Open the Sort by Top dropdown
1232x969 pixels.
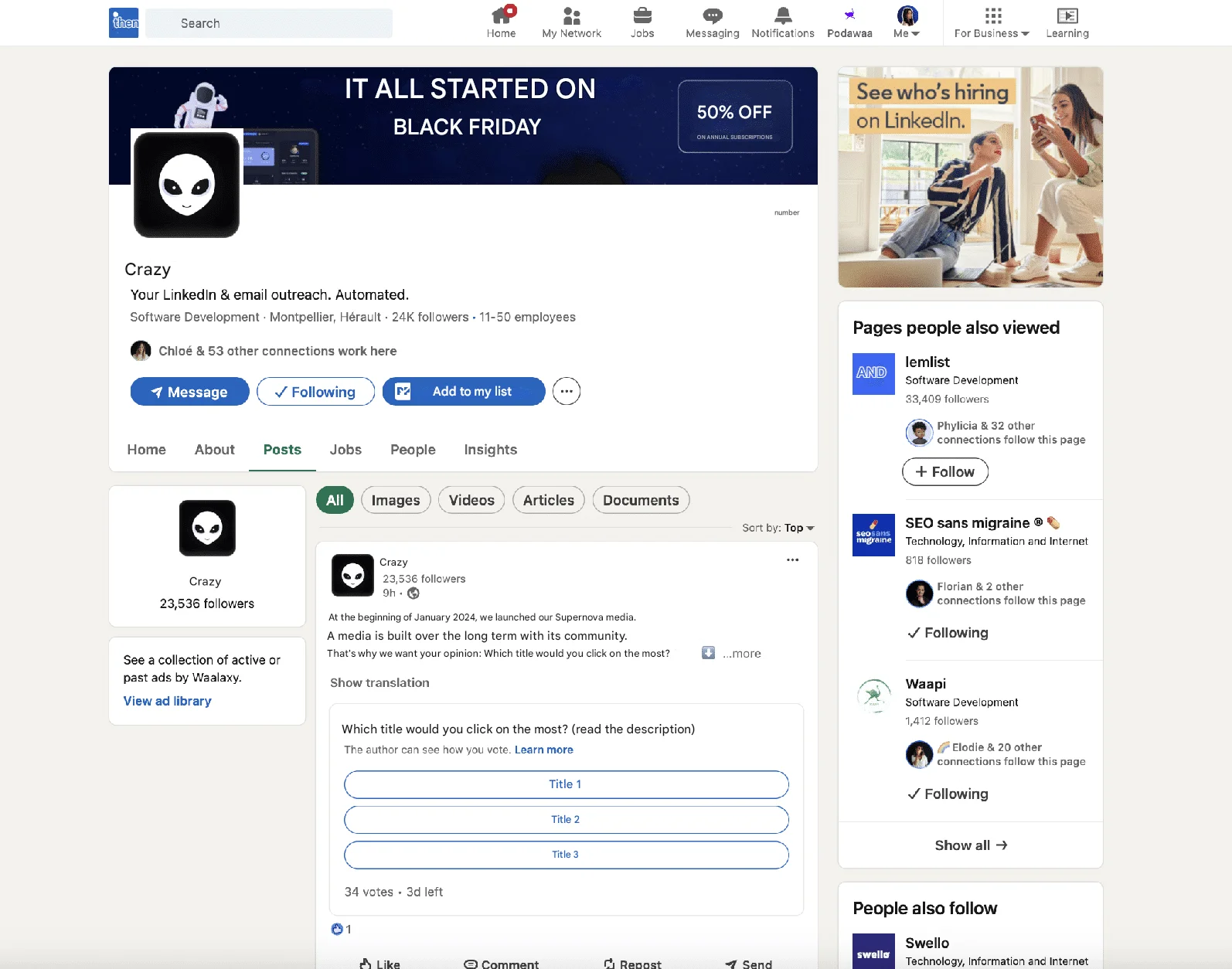tap(778, 528)
